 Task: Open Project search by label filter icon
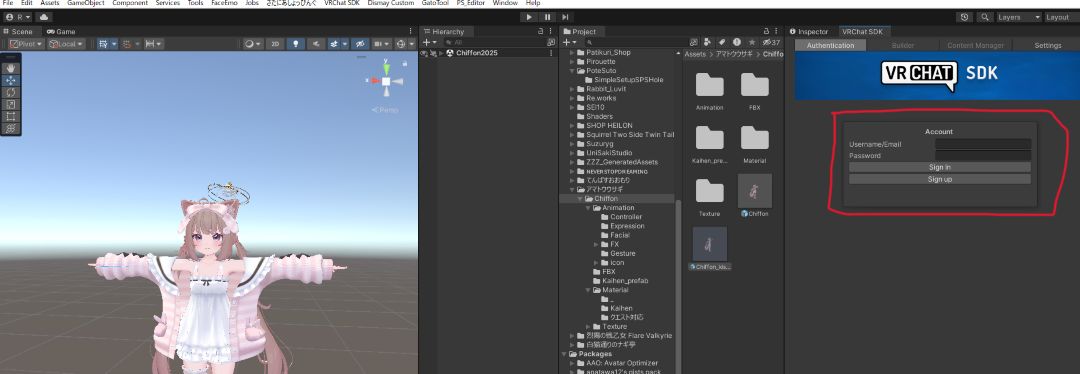[723, 42]
